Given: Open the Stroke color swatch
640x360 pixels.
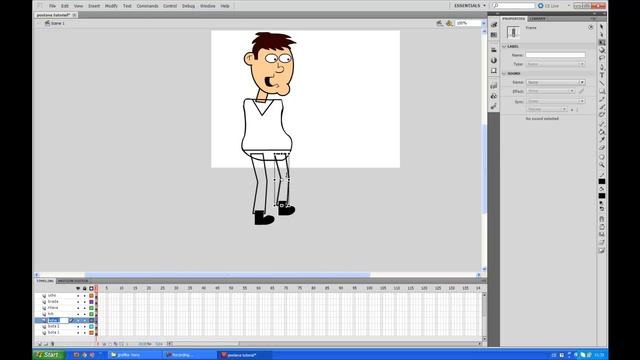Looking at the screenshot, I should click(602, 181).
